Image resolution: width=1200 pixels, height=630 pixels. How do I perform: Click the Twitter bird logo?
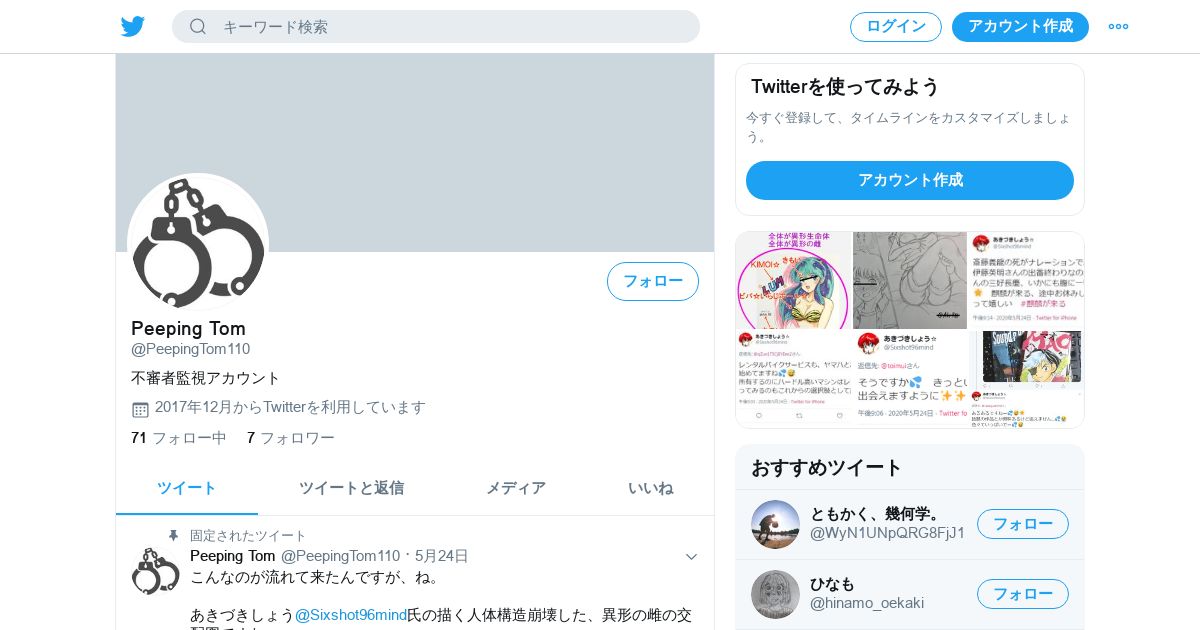coord(133,27)
